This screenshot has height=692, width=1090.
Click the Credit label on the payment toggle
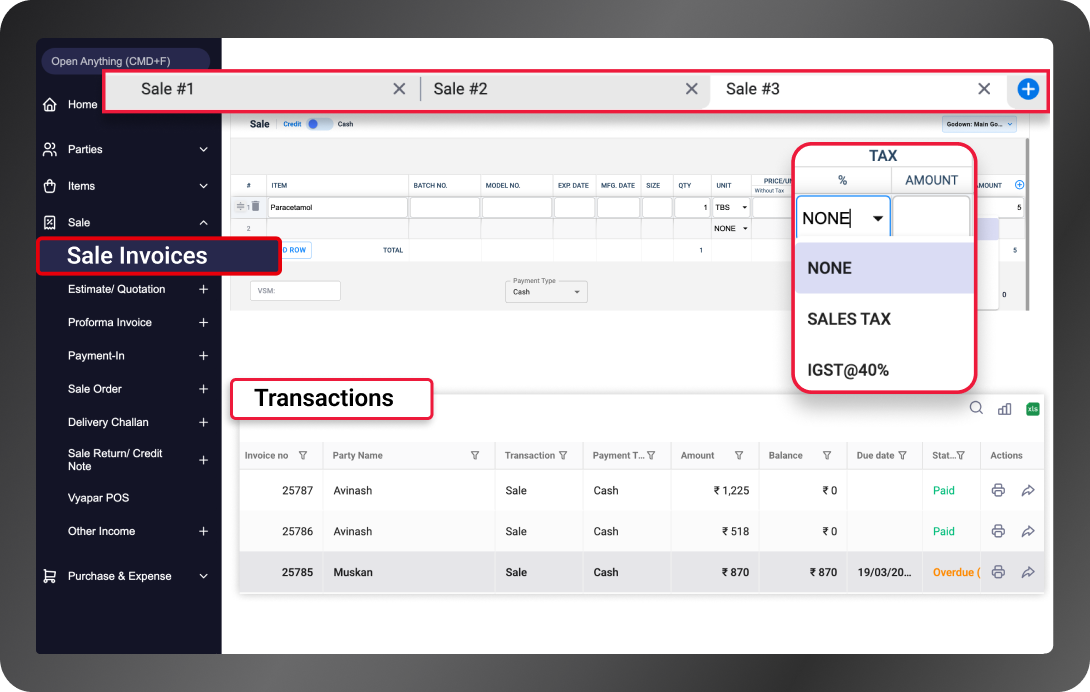click(291, 123)
